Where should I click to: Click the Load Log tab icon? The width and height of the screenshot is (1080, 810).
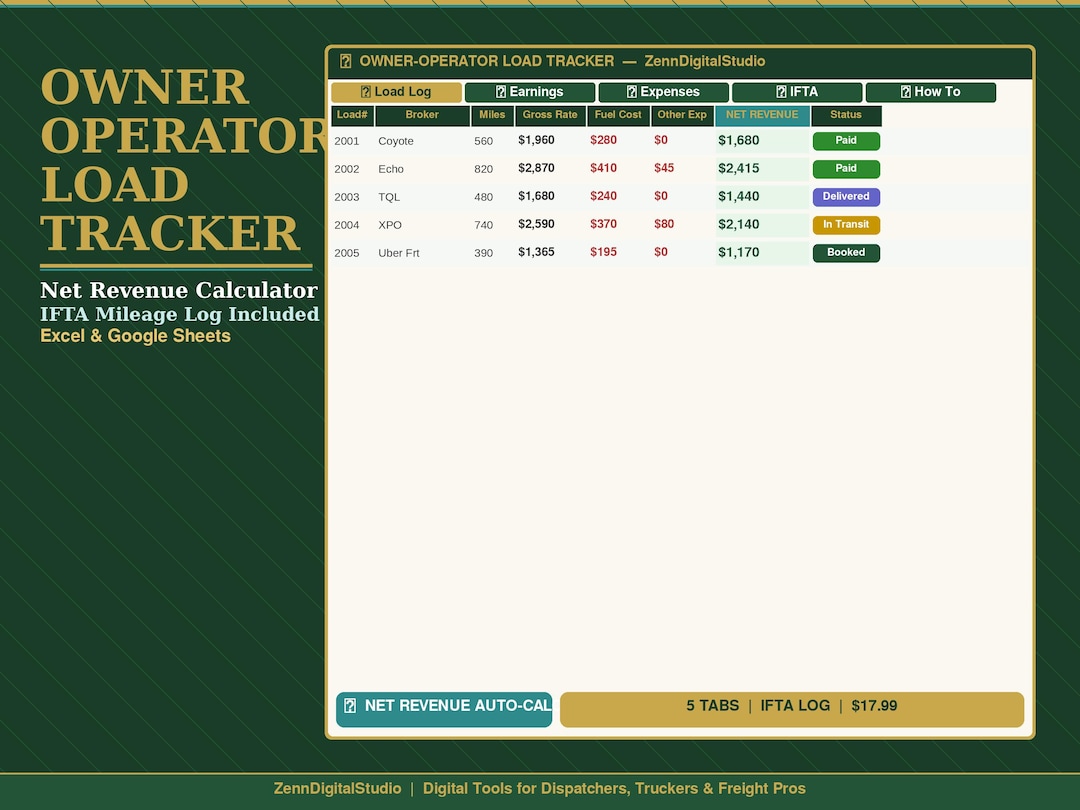coord(366,92)
